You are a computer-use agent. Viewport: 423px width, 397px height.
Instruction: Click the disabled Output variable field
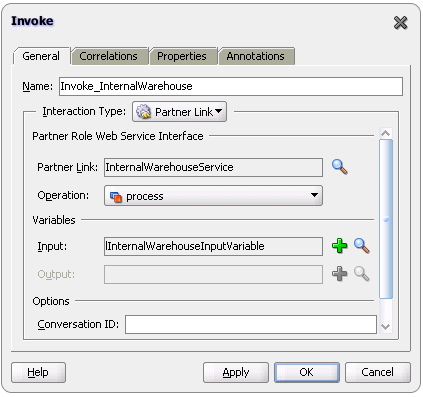(213, 274)
